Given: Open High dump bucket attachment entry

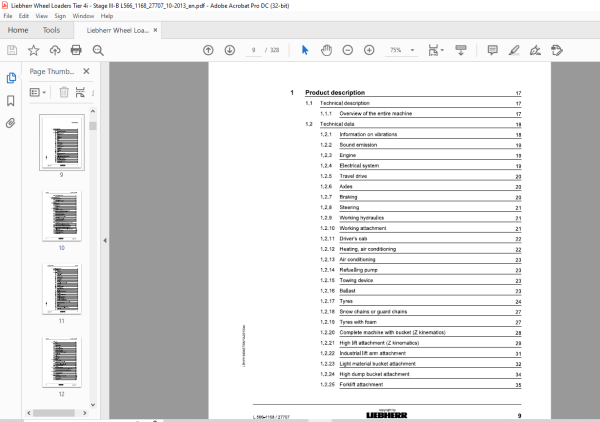Looking at the screenshot, I should [374, 374].
